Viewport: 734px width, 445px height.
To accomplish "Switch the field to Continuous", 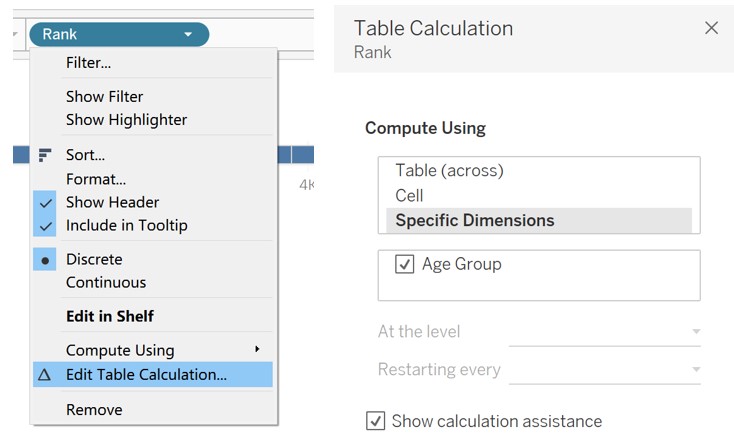I will [106, 282].
